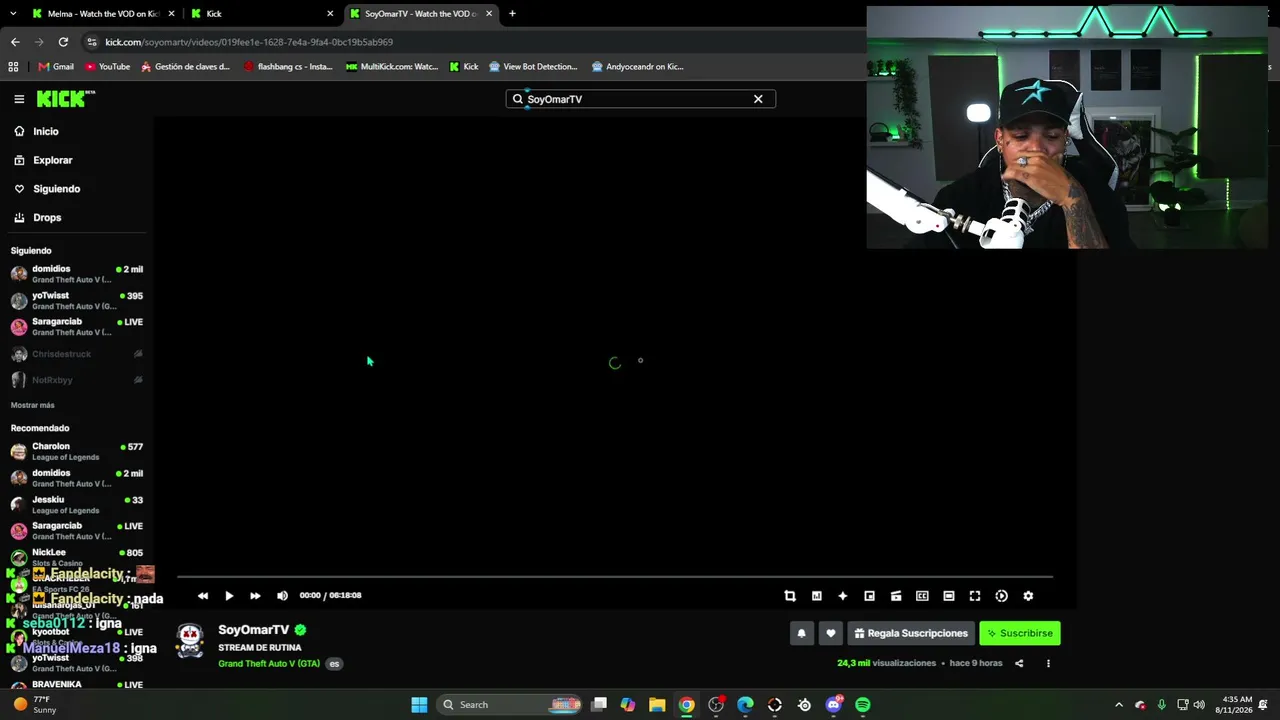Open MultiKick.com bookmark

click(x=392, y=67)
